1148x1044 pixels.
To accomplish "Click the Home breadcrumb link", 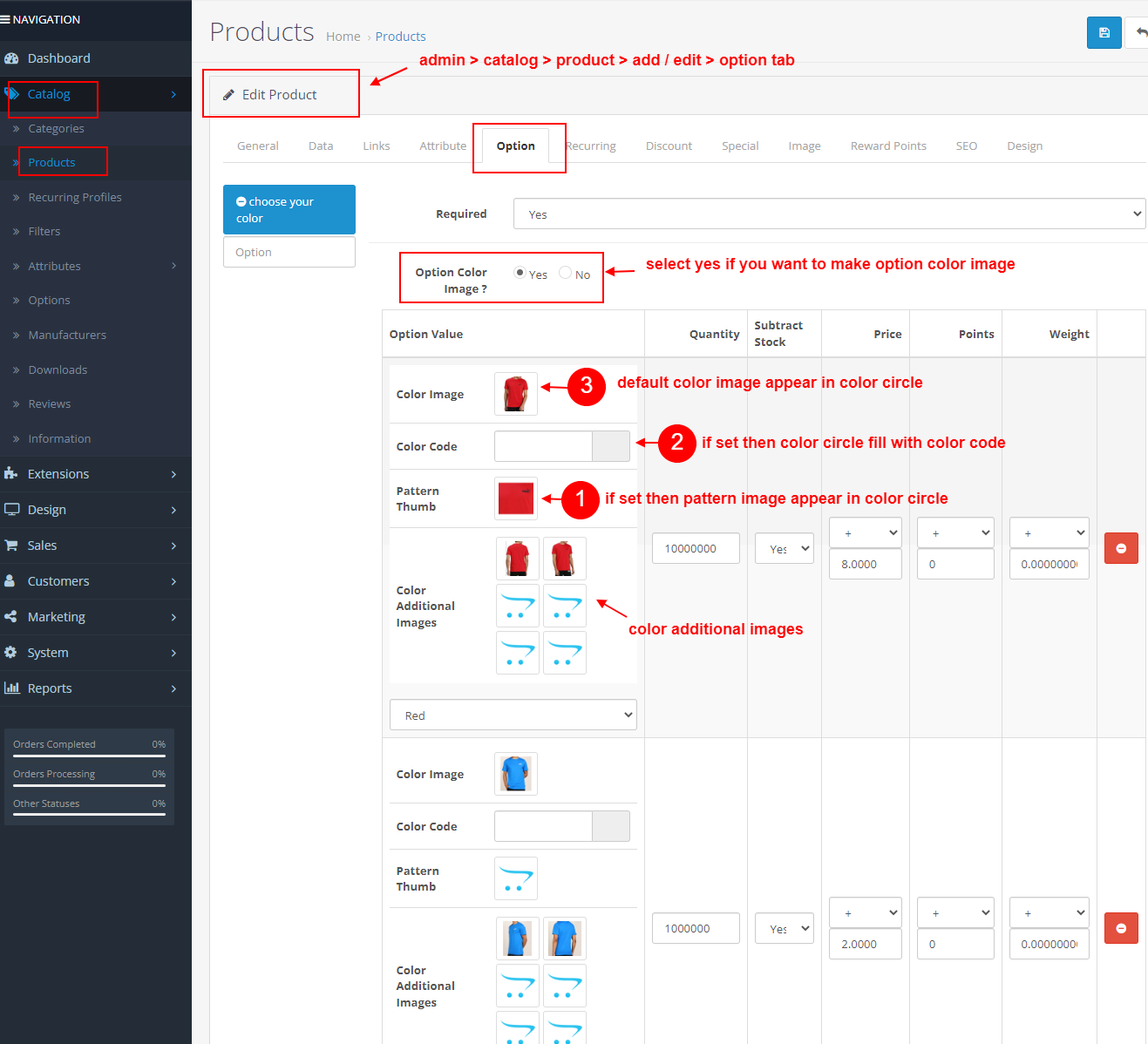I will [343, 36].
